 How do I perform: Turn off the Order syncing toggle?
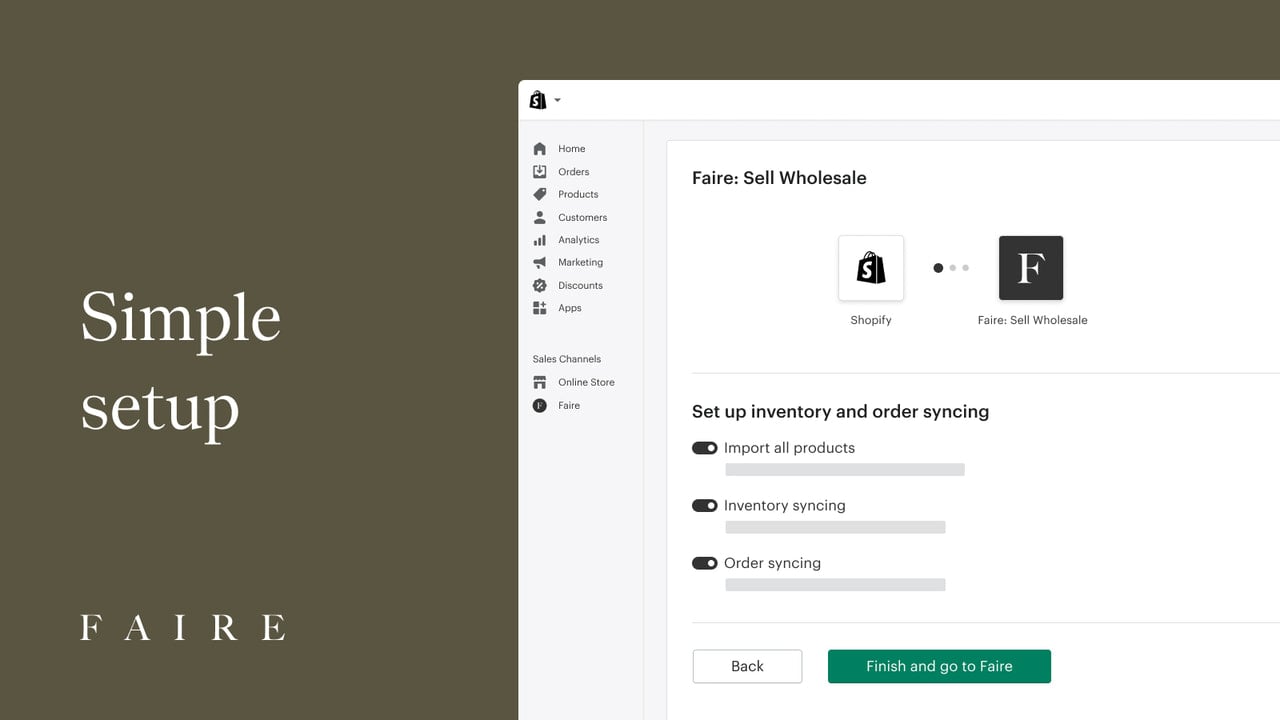tap(705, 563)
